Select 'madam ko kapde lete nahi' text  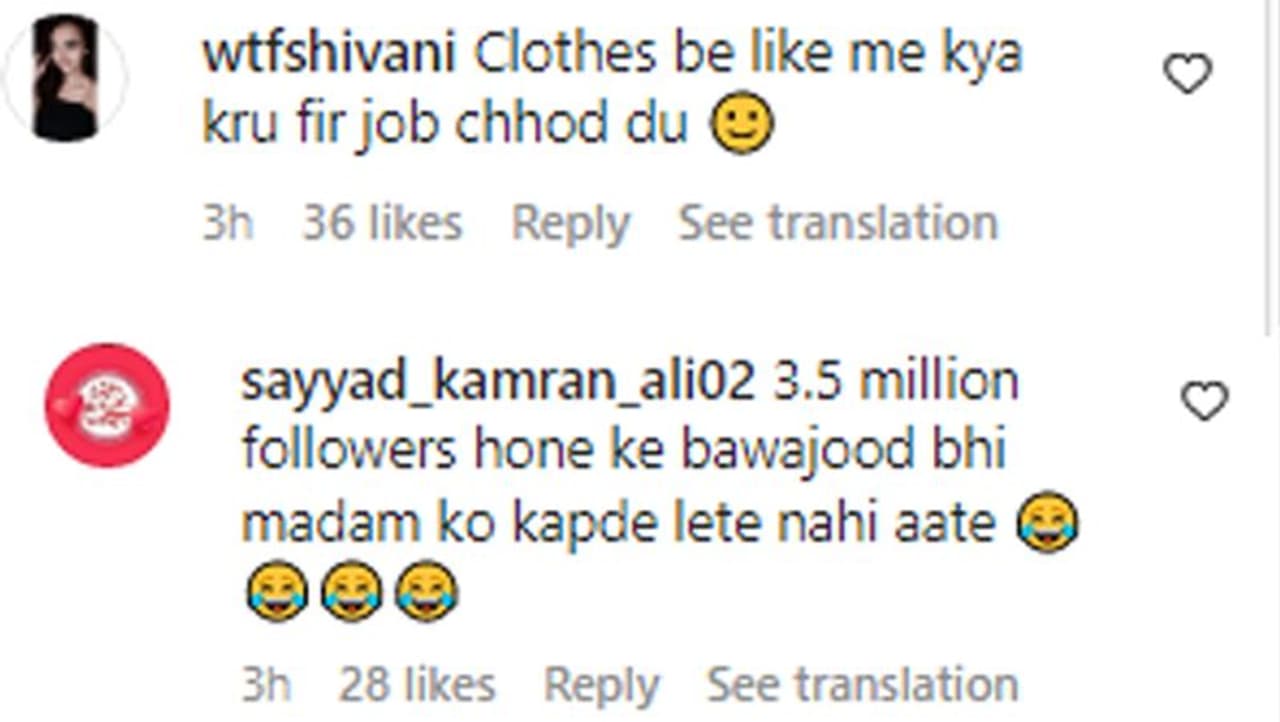click(x=570, y=523)
